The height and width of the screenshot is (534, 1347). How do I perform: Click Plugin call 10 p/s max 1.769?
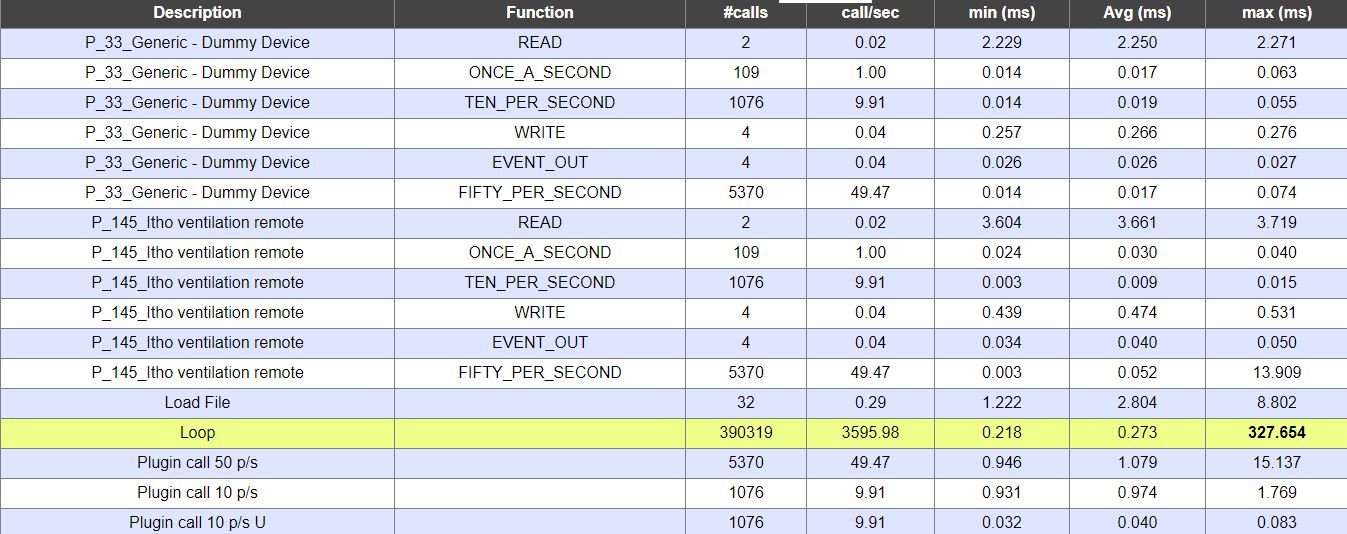pyautogui.click(x=1276, y=493)
